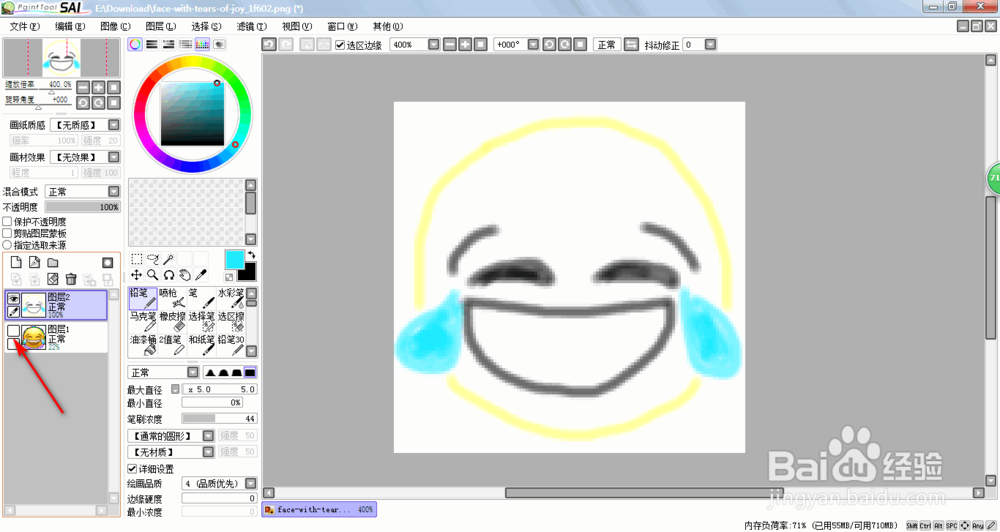
Task: Toggle 选区边缘 selection edge checkbox
Action: pyautogui.click(x=340, y=45)
